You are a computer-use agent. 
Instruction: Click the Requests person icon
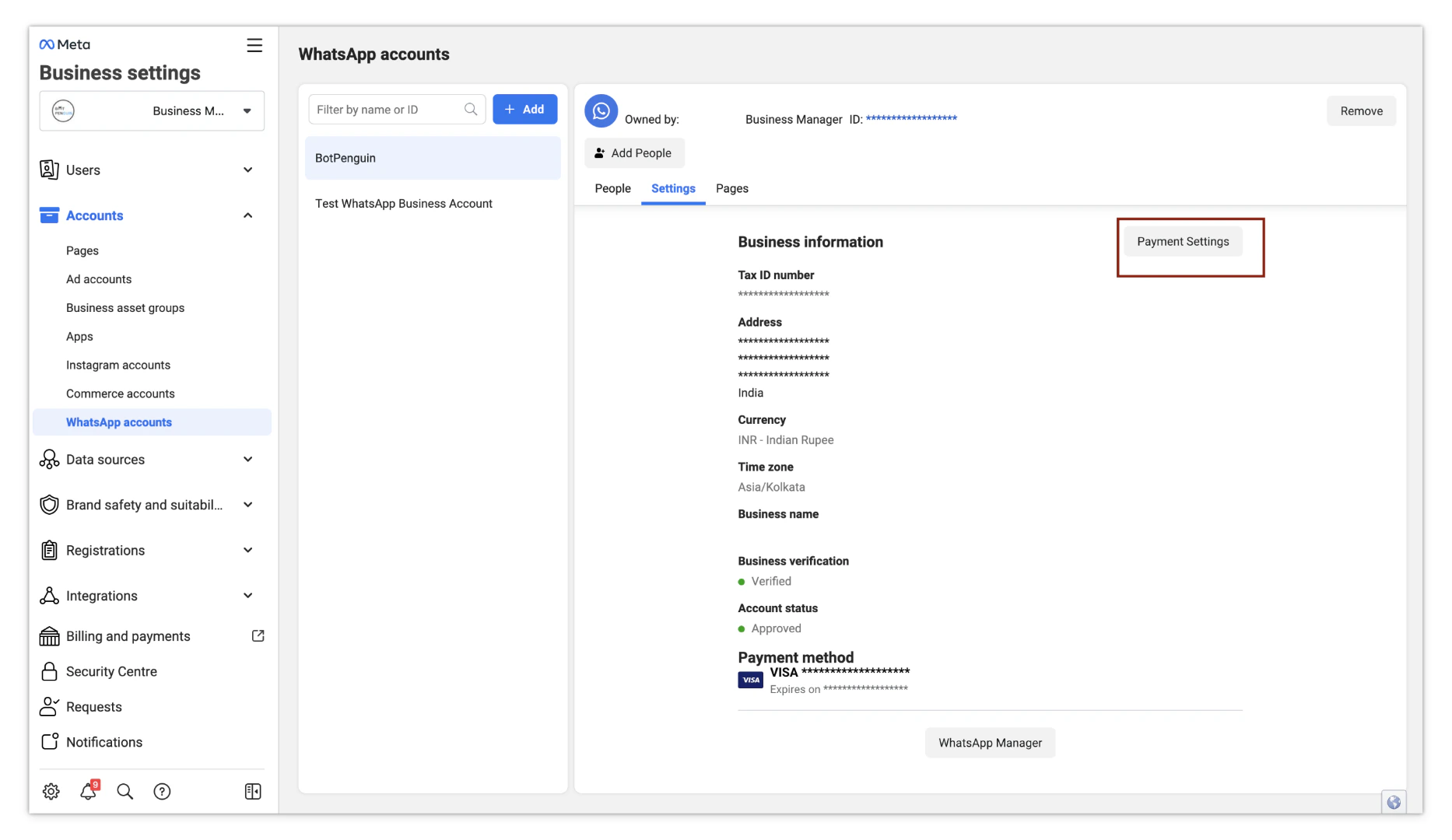coord(49,706)
